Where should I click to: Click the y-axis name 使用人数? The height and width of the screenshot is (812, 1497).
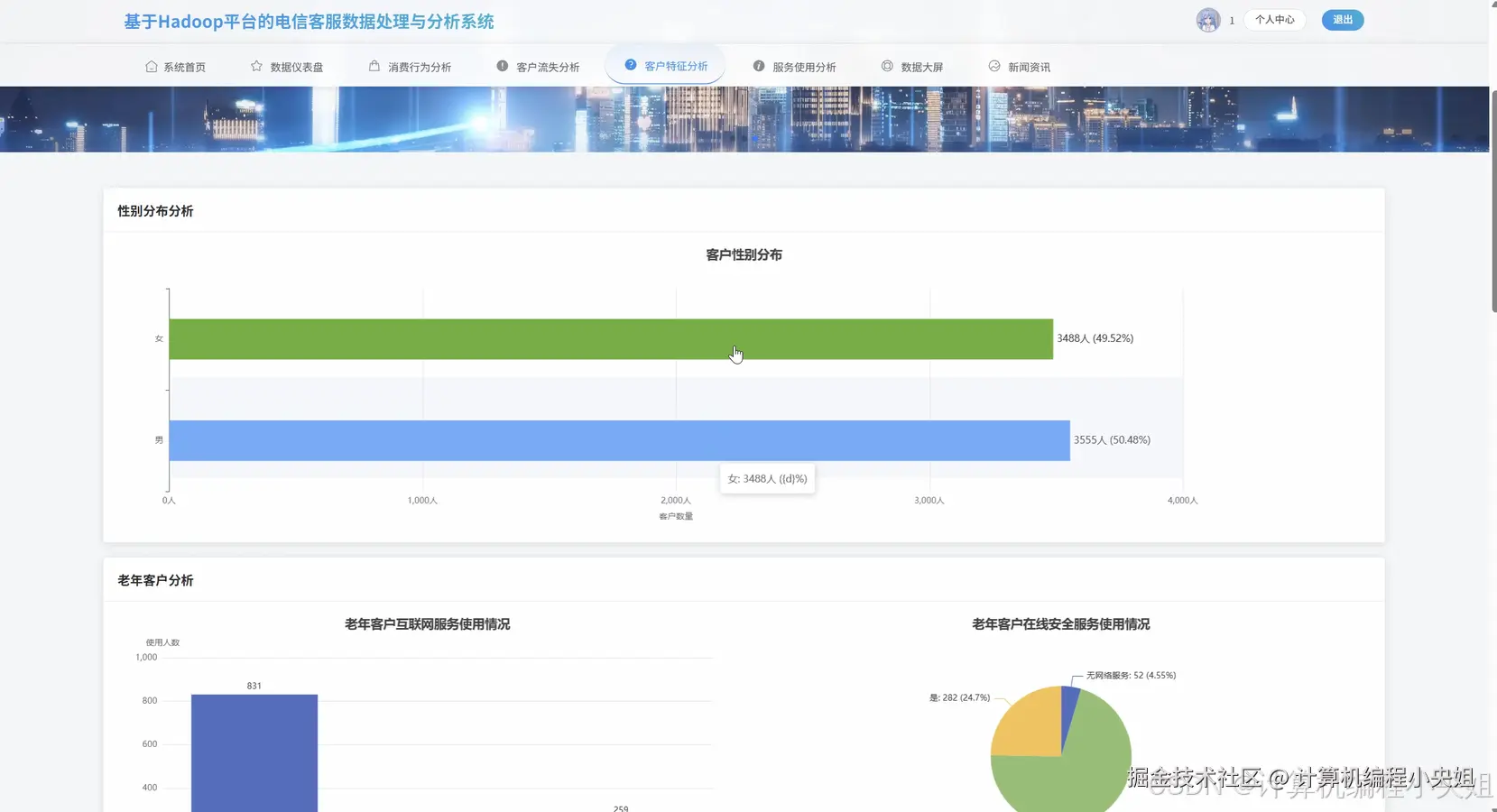pos(162,642)
